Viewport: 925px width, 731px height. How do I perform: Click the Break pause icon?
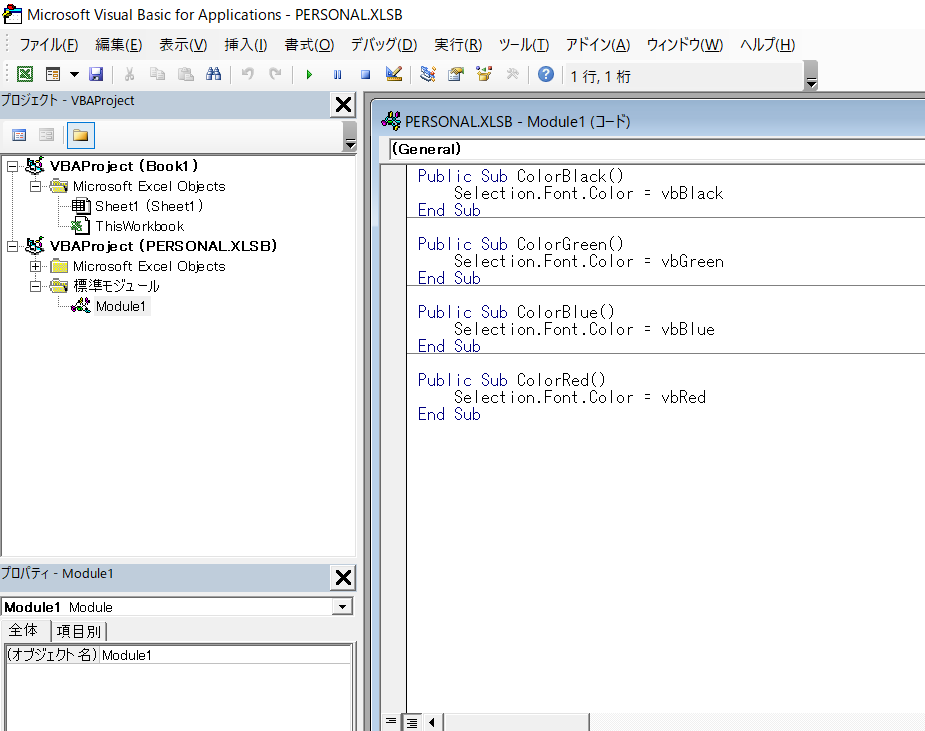[x=337, y=75]
